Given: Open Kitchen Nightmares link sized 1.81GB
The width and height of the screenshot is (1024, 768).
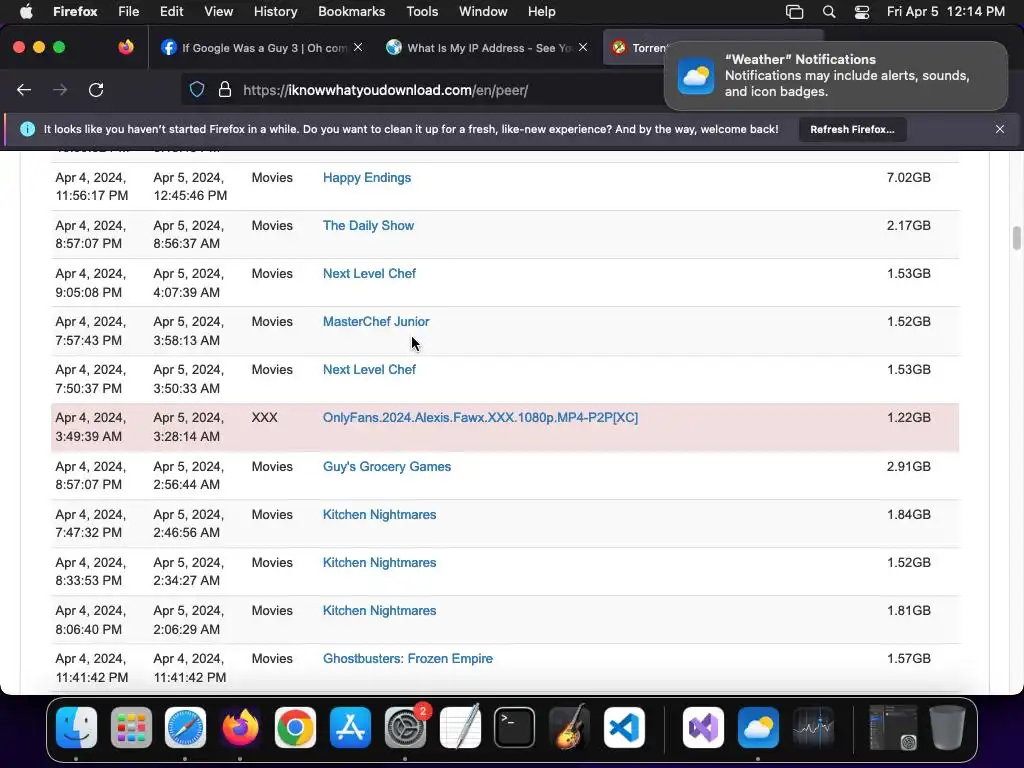Looking at the screenshot, I should [379, 611].
